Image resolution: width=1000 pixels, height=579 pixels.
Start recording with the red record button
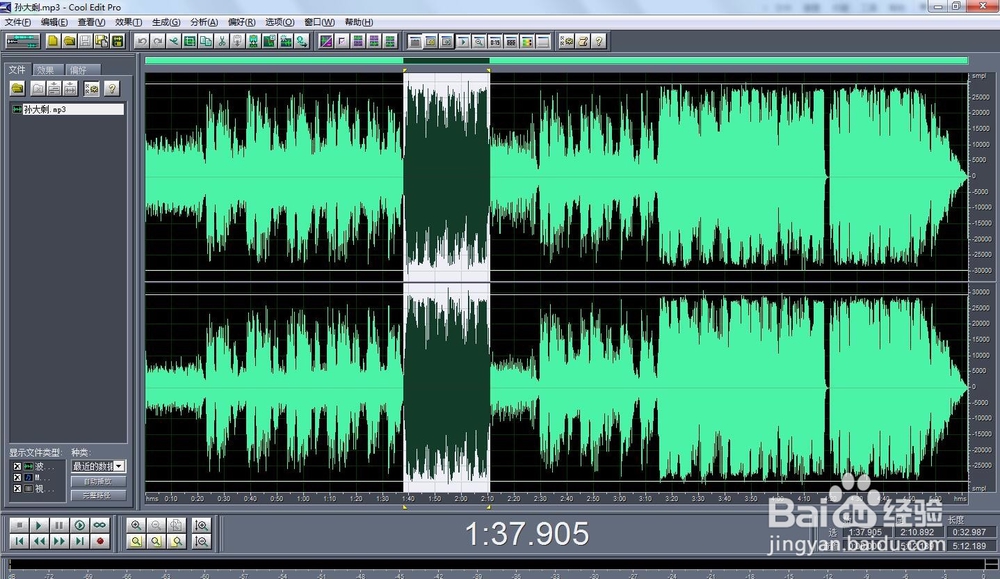point(99,541)
